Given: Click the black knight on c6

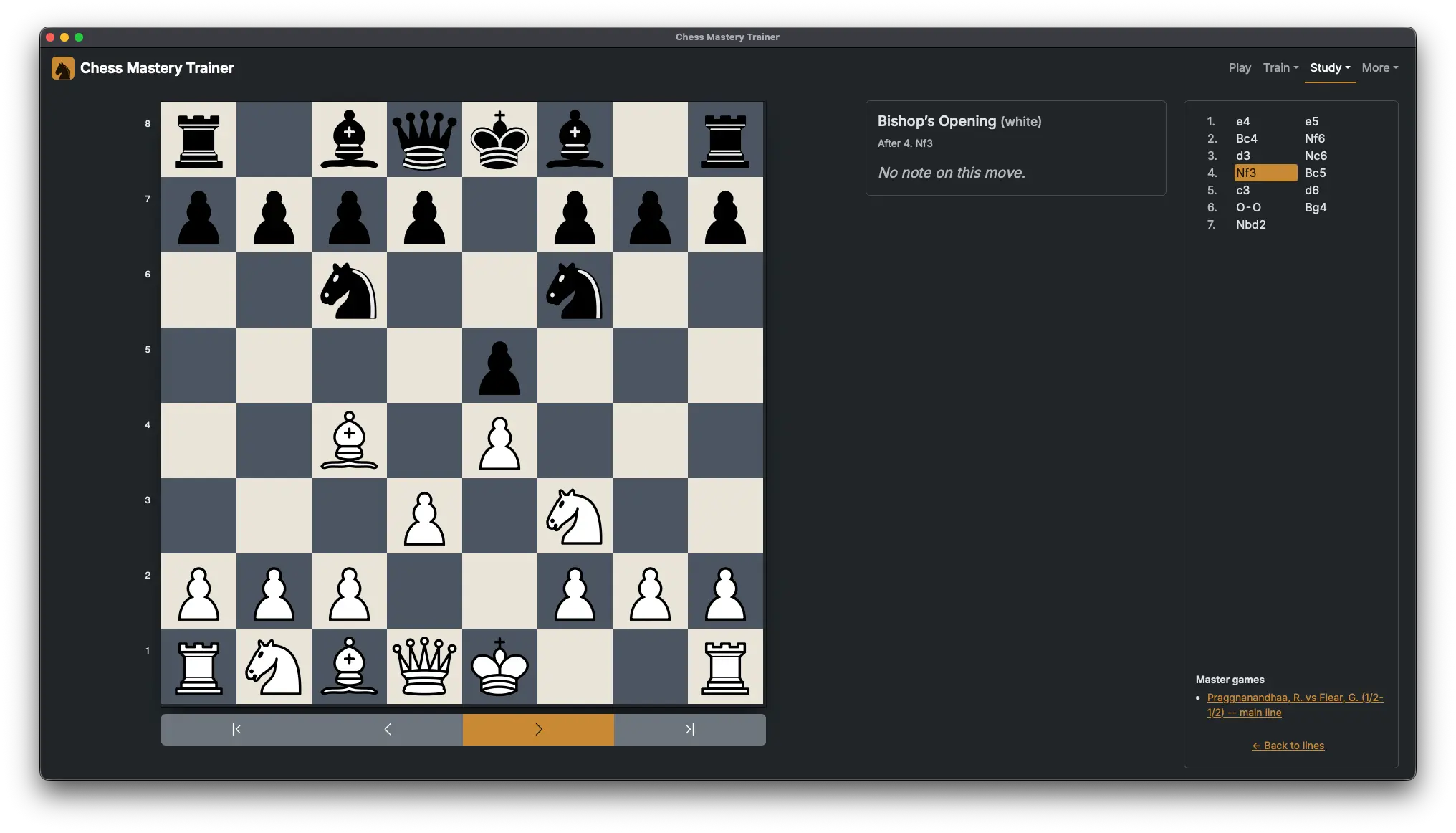Looking at the screenshot, I should 349,290.
